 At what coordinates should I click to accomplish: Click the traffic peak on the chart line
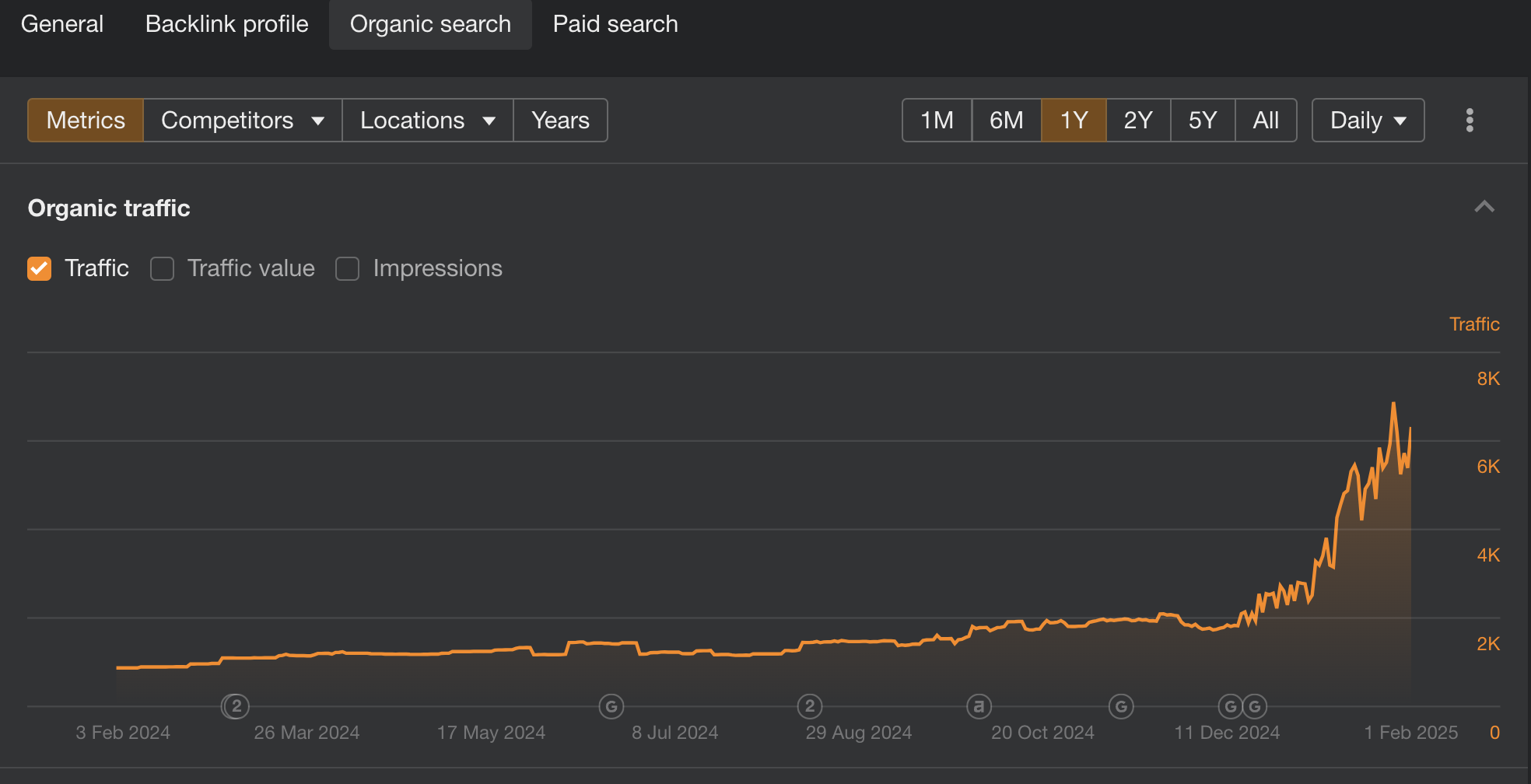[1393, 404]
